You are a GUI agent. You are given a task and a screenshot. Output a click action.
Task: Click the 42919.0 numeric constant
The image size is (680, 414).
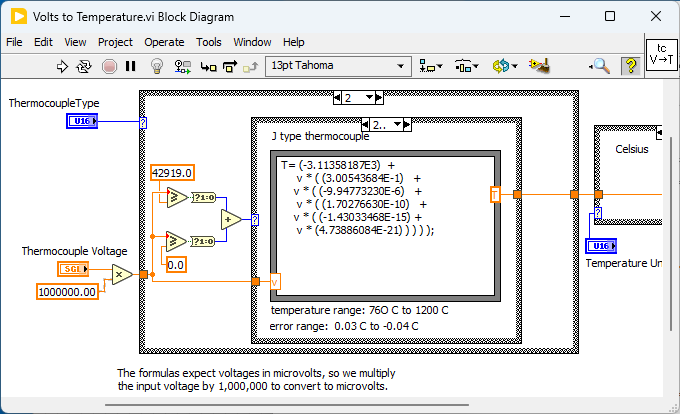(x=172, y=173)
